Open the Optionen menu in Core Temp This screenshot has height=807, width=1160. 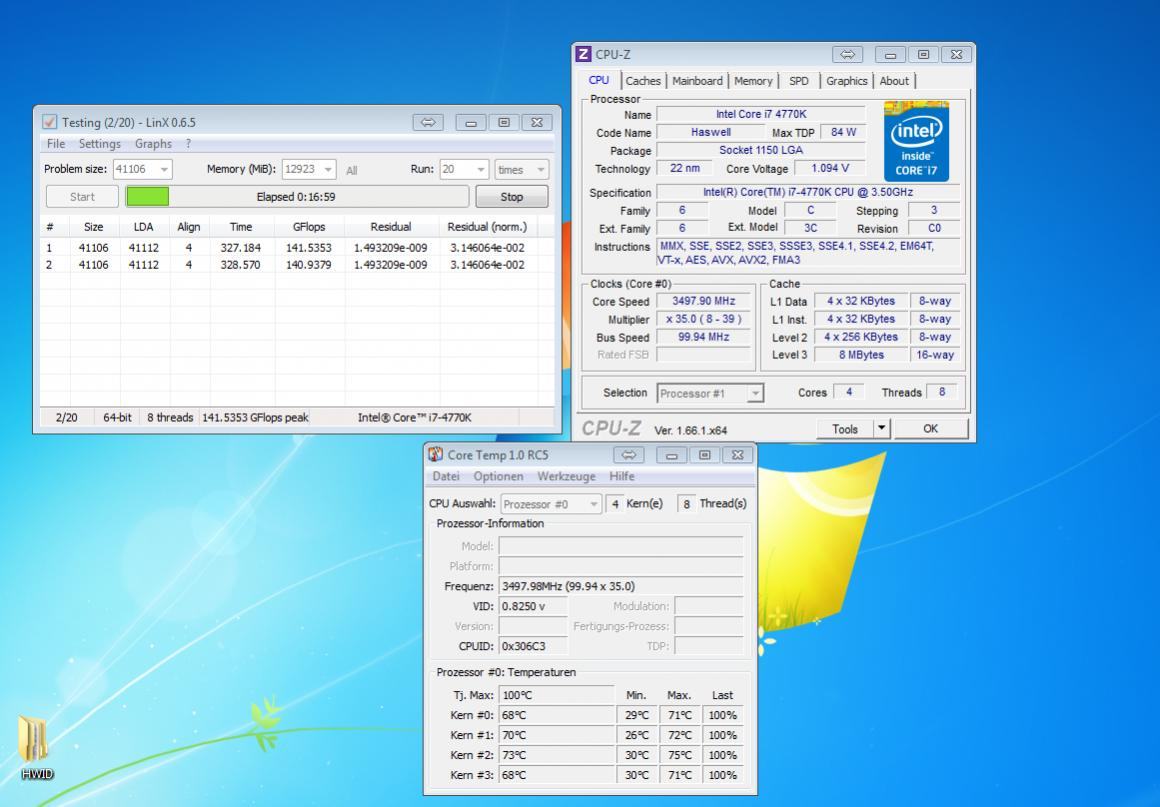pyautogui.click(x=498, y=476)
